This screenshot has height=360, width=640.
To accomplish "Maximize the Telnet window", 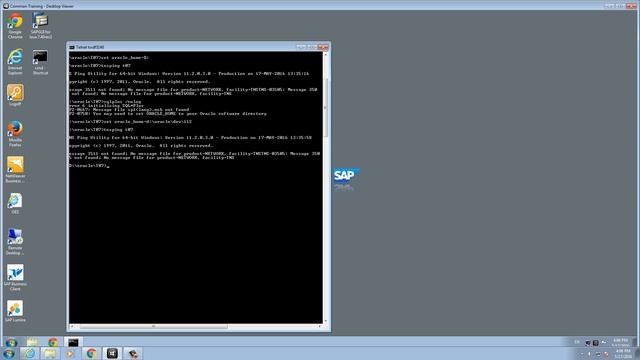I will click(x=312, y=47).
